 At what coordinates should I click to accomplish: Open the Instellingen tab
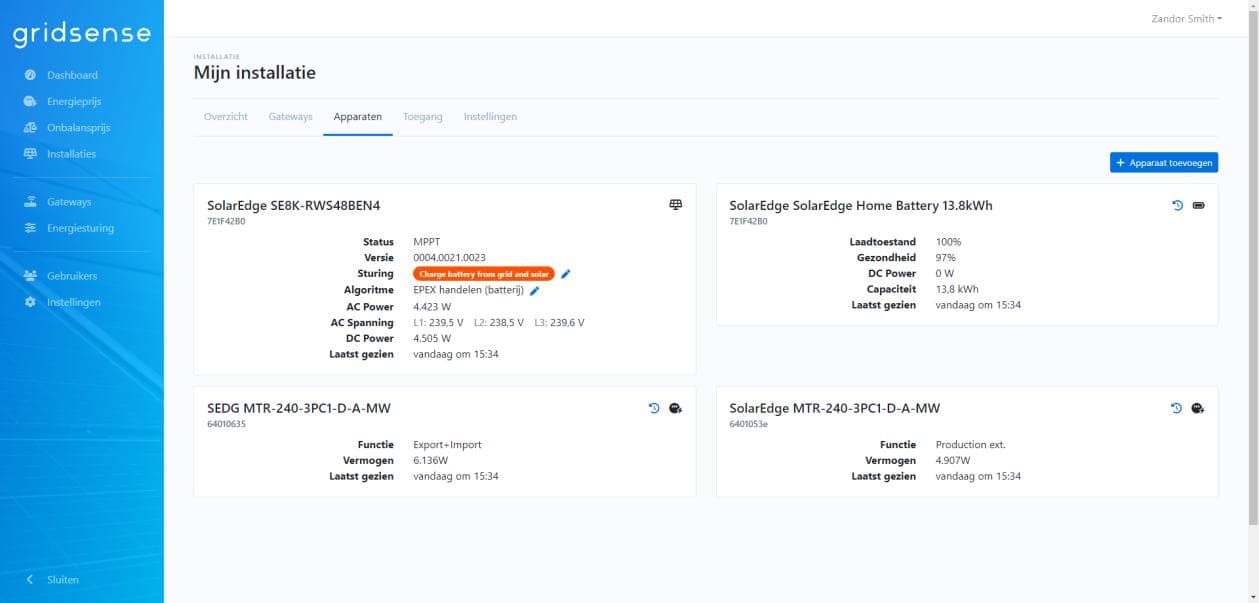point(490,117)
